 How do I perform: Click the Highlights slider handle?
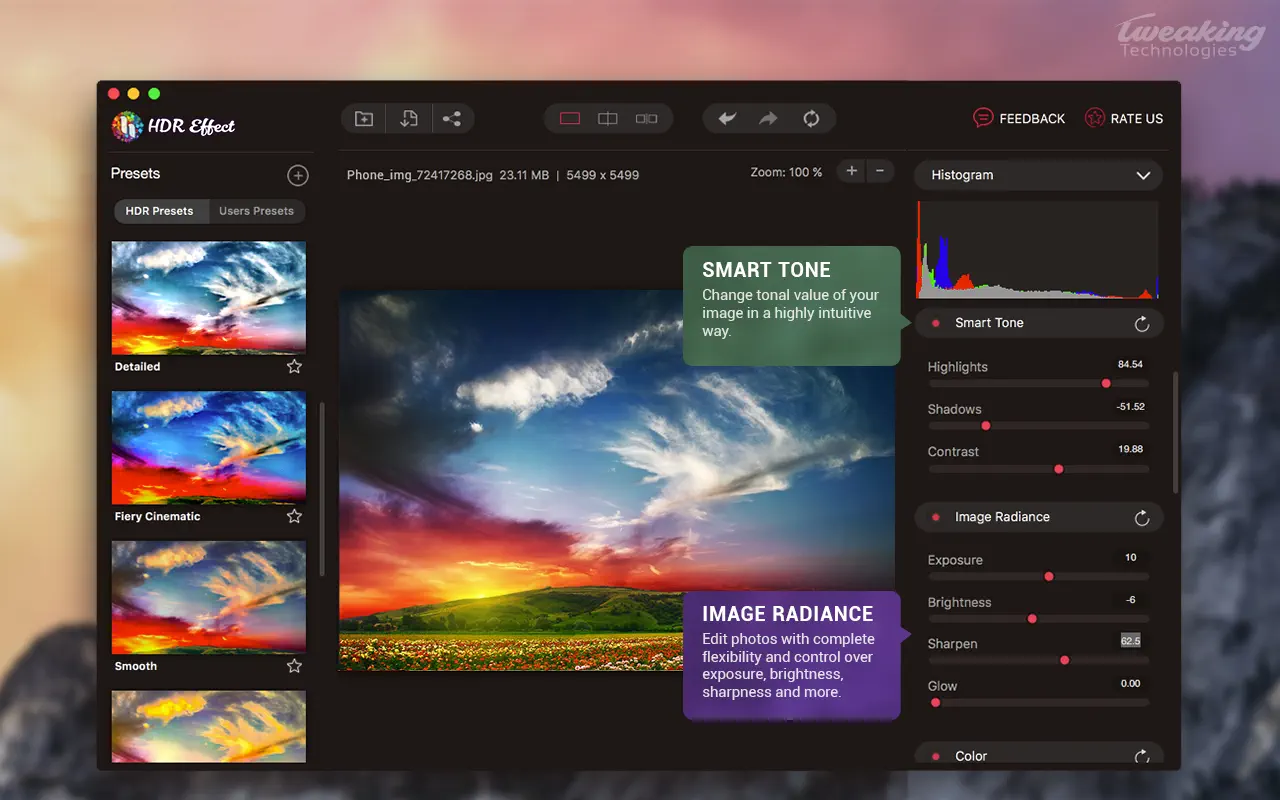click(x=1106, y=383)
